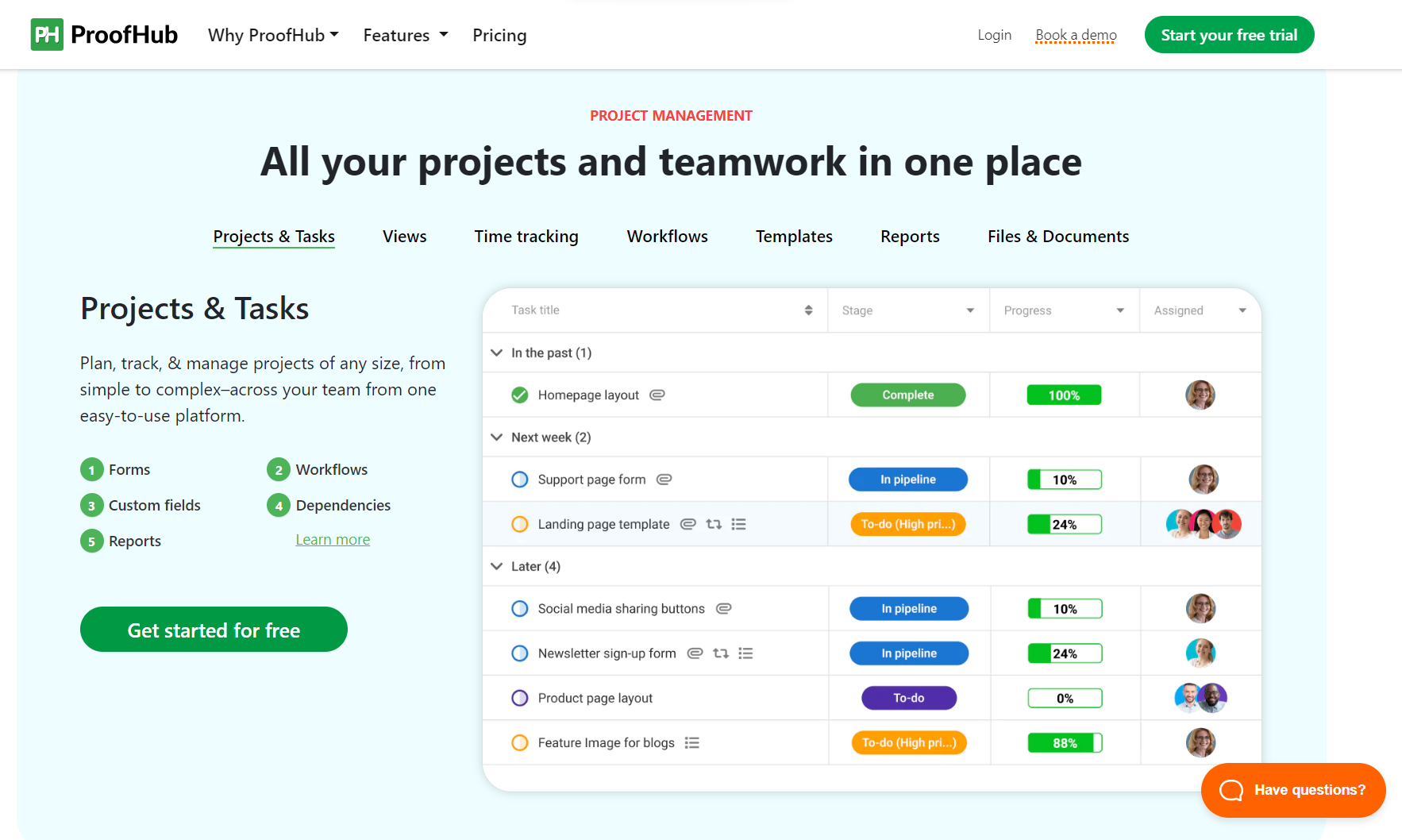Screen dimensions: 1402x840
Task: Click the chat bubble icon in Have questions
Action: (x=1231, y=790)
